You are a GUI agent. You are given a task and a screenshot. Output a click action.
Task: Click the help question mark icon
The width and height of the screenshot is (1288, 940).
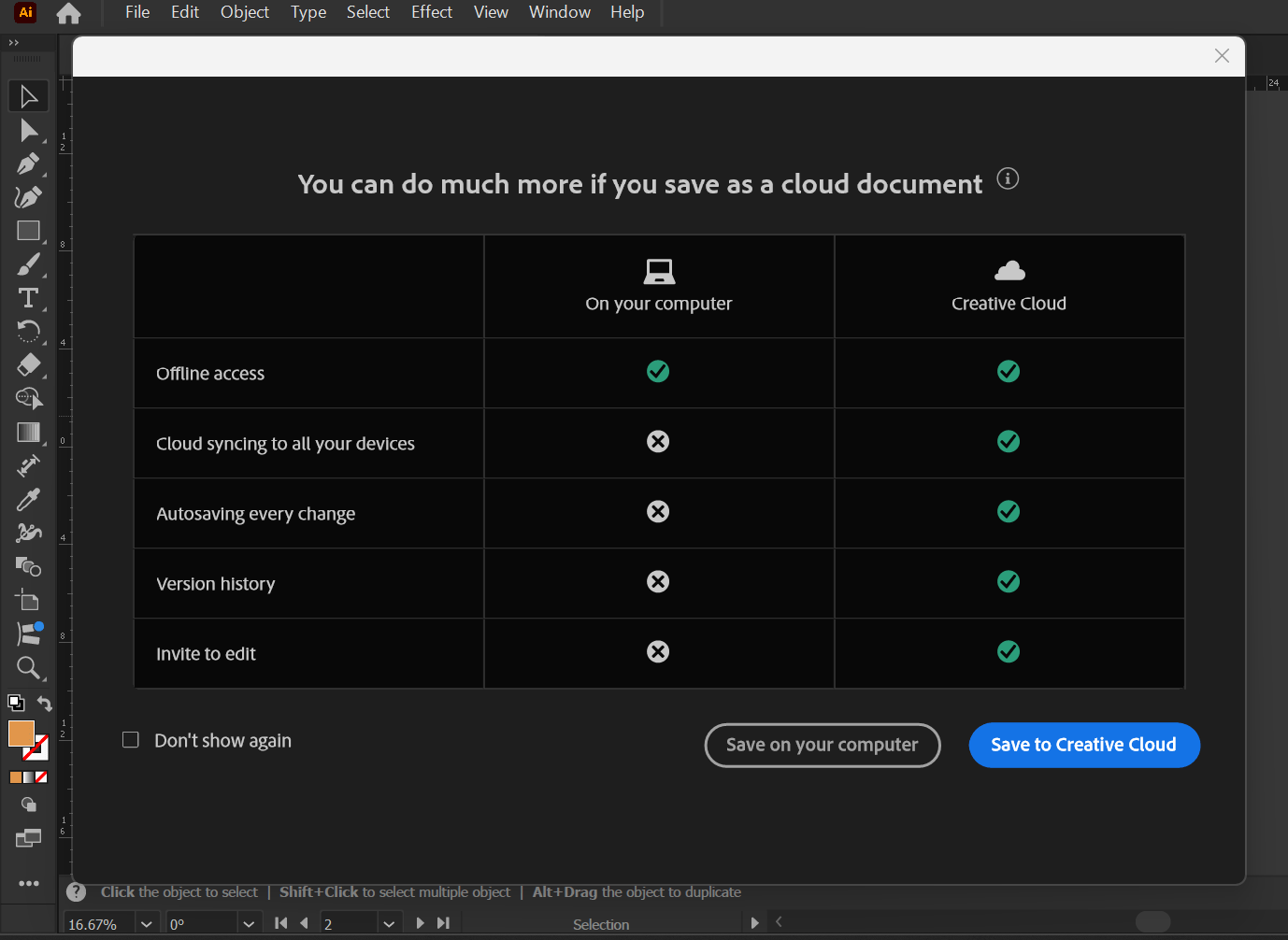77,892
